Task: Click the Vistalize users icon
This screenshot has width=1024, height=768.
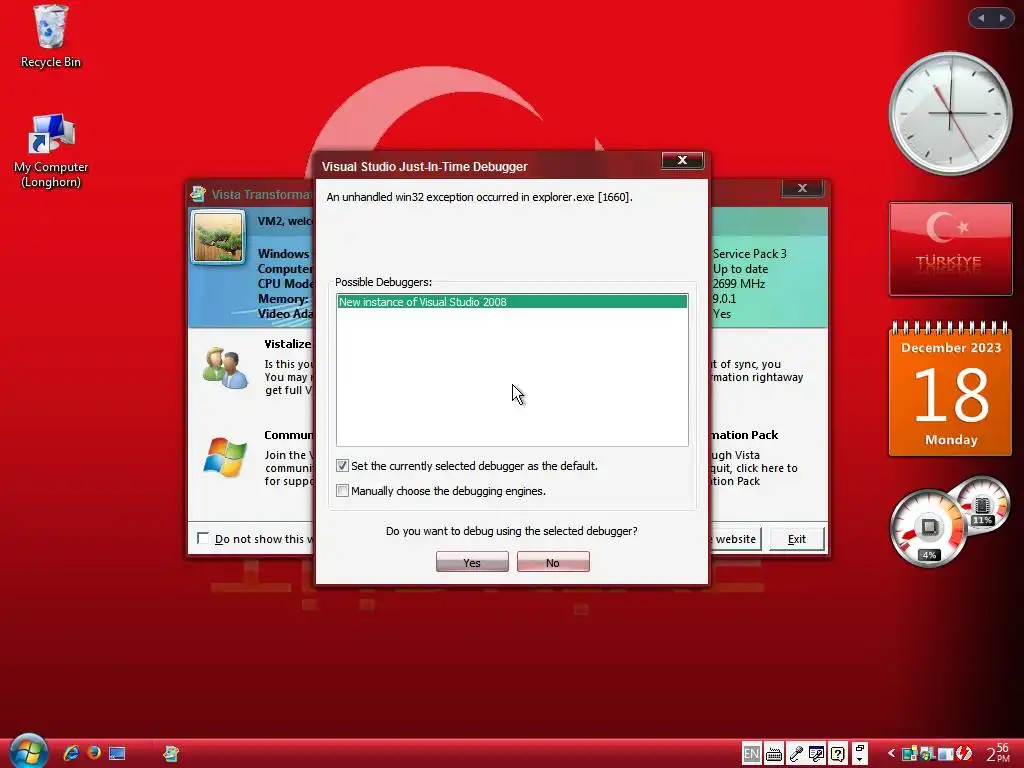Action: [x=225, y=368]
